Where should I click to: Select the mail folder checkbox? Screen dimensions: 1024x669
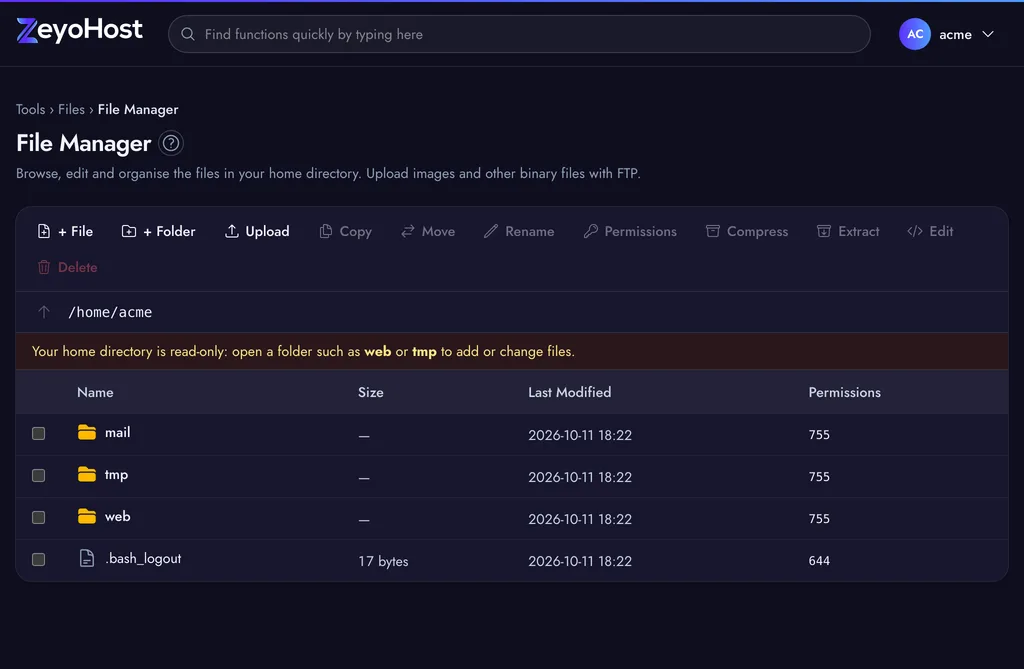click(39, 433)
